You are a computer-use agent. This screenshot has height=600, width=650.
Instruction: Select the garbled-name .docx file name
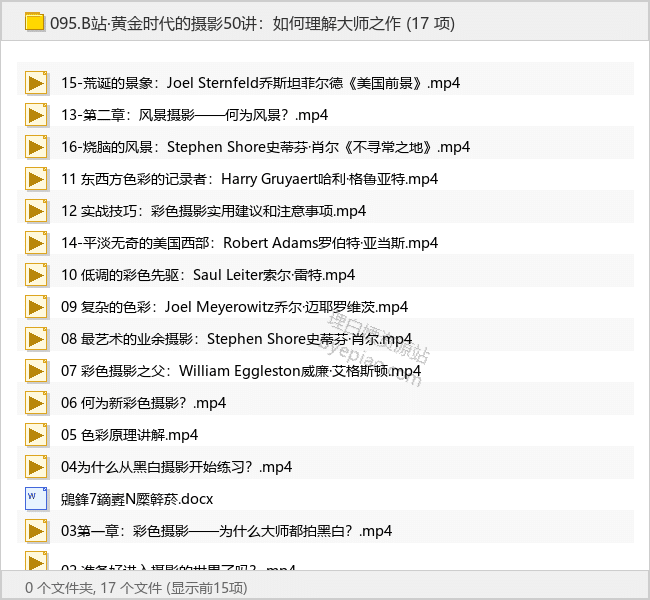click(x=137, y=499)
